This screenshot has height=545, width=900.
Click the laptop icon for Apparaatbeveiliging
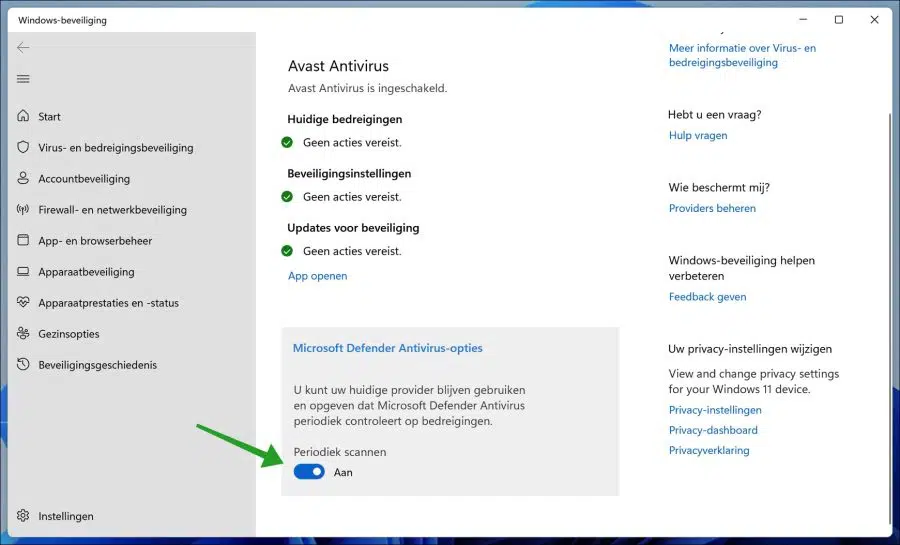(x=23, y=271)
